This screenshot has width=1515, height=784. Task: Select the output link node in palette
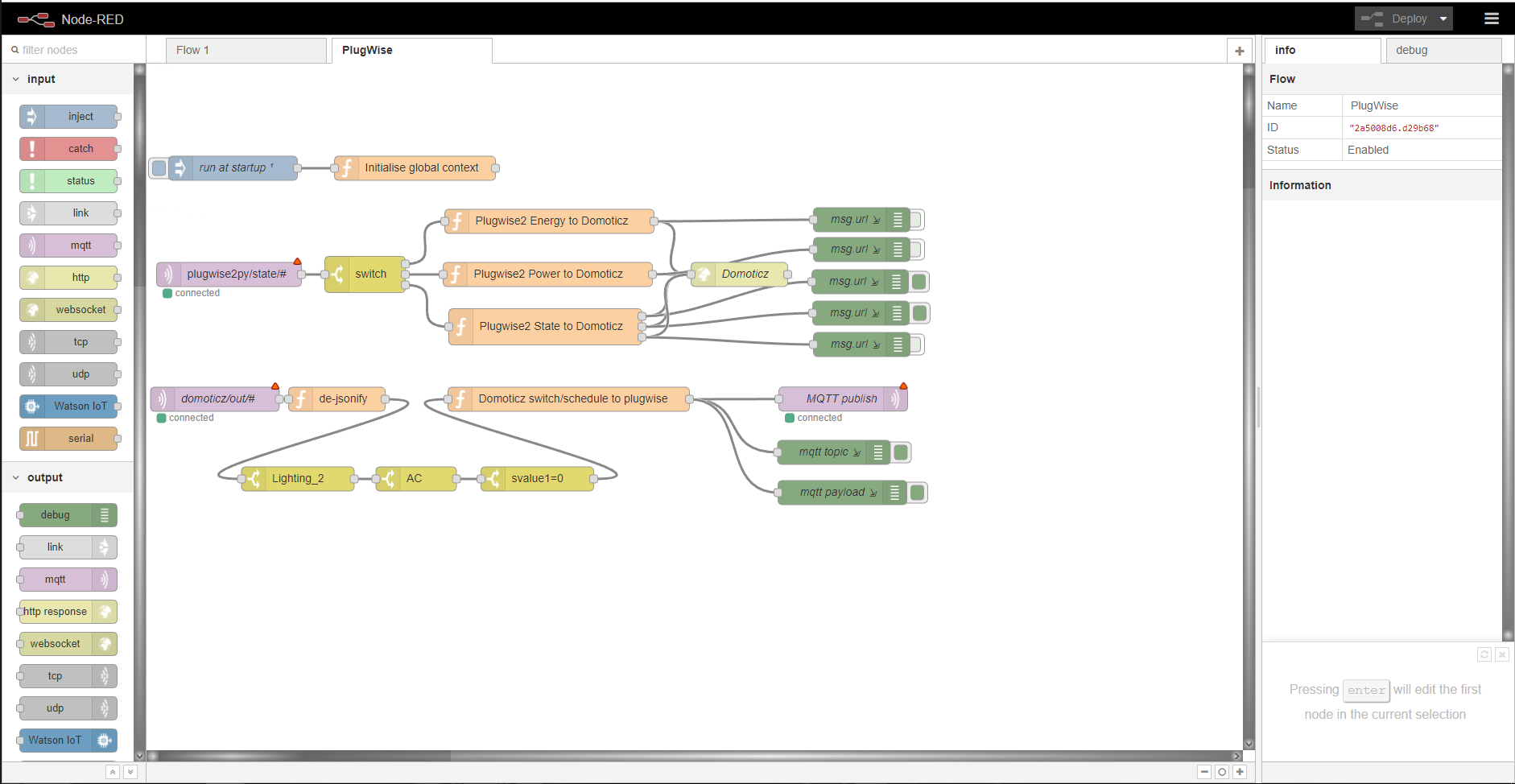coord(68,547)
